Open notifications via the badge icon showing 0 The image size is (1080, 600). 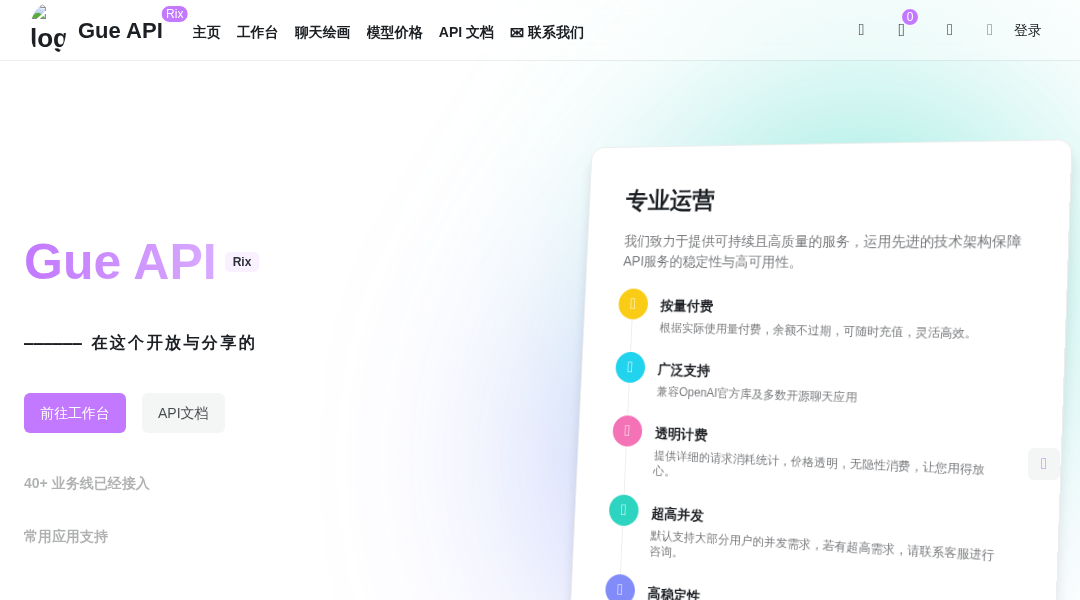(x=901, y=30)
